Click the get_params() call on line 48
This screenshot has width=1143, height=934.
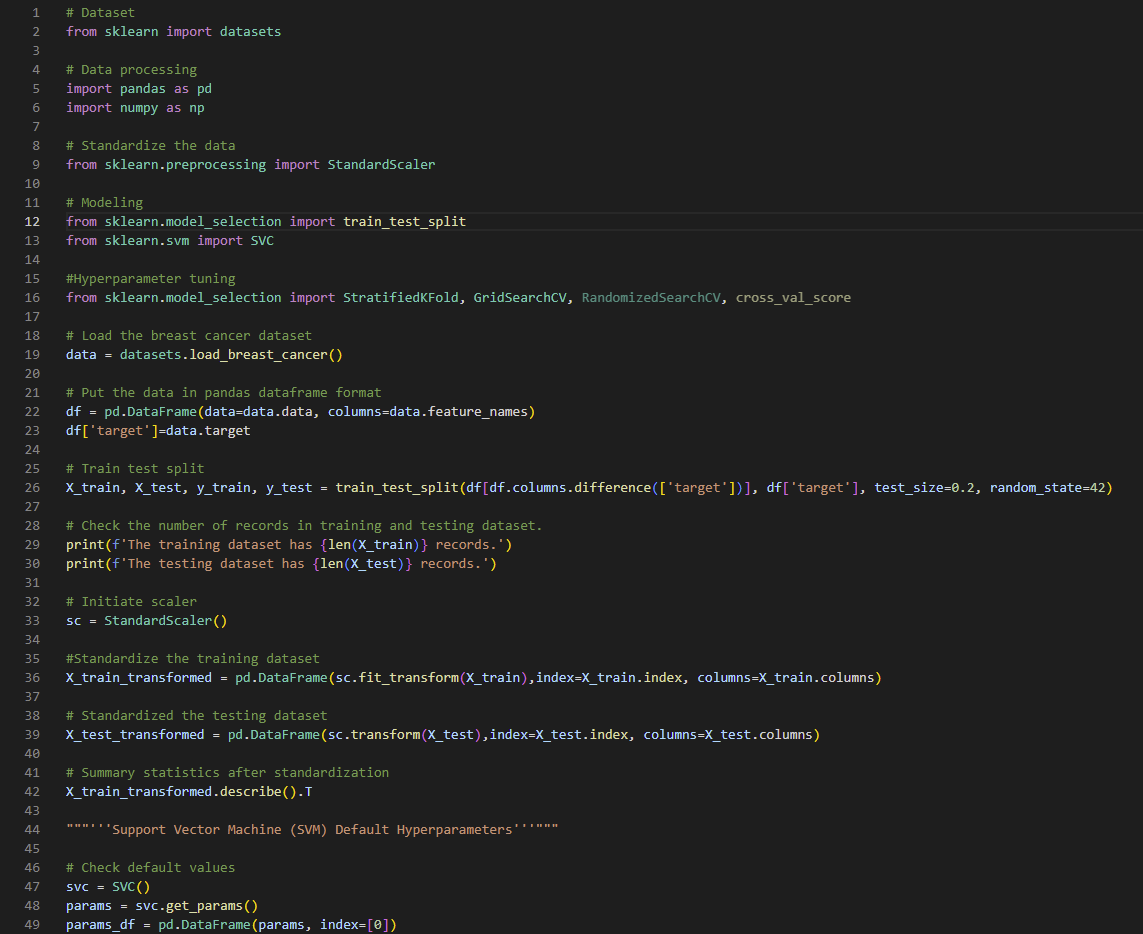tap(213, 905)
